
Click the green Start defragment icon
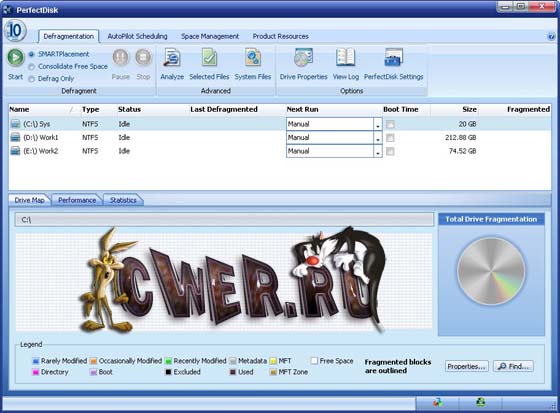[x=16, y=57]
